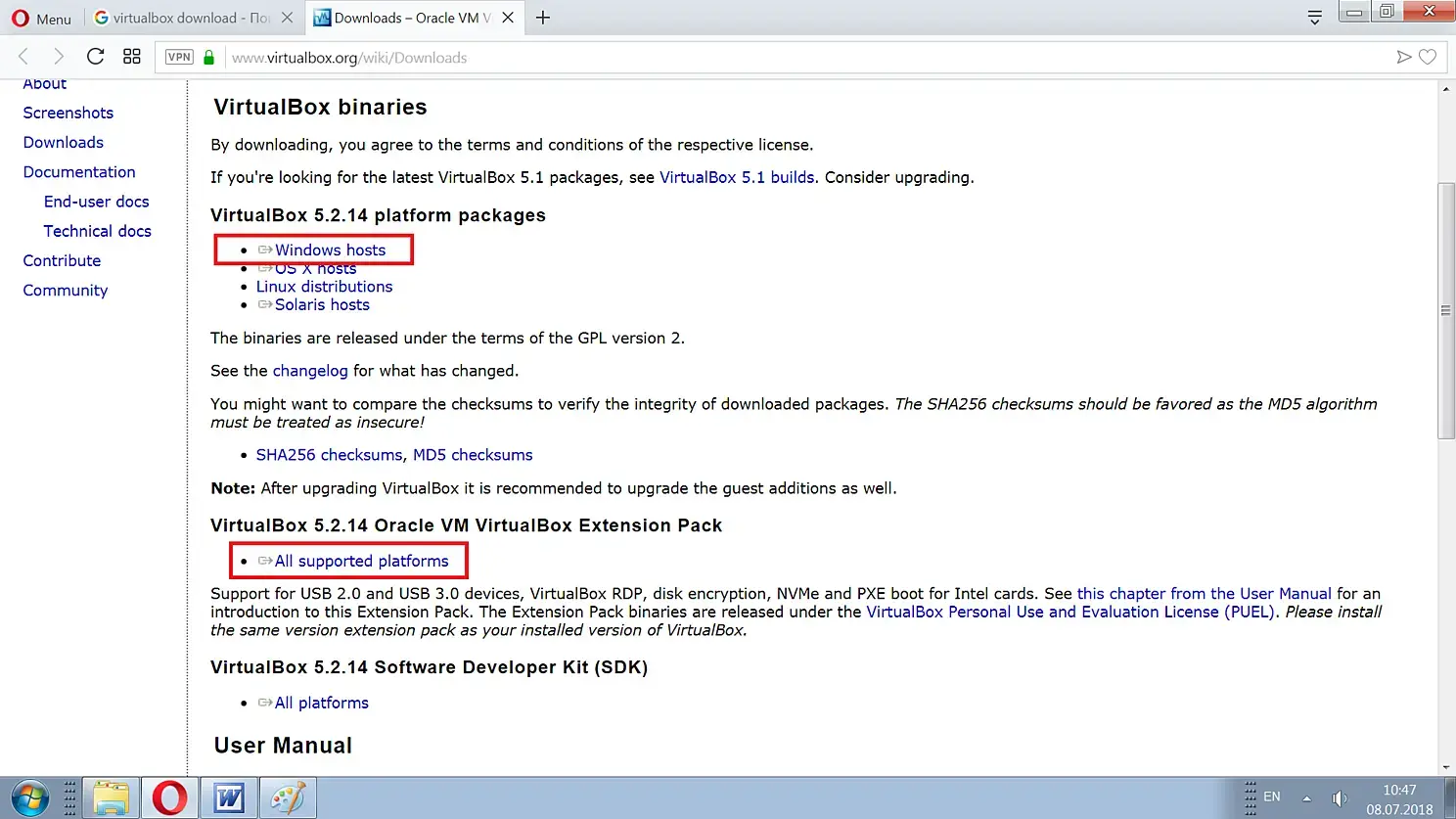Open Paint from the taskbar

(x=288, y=798)
